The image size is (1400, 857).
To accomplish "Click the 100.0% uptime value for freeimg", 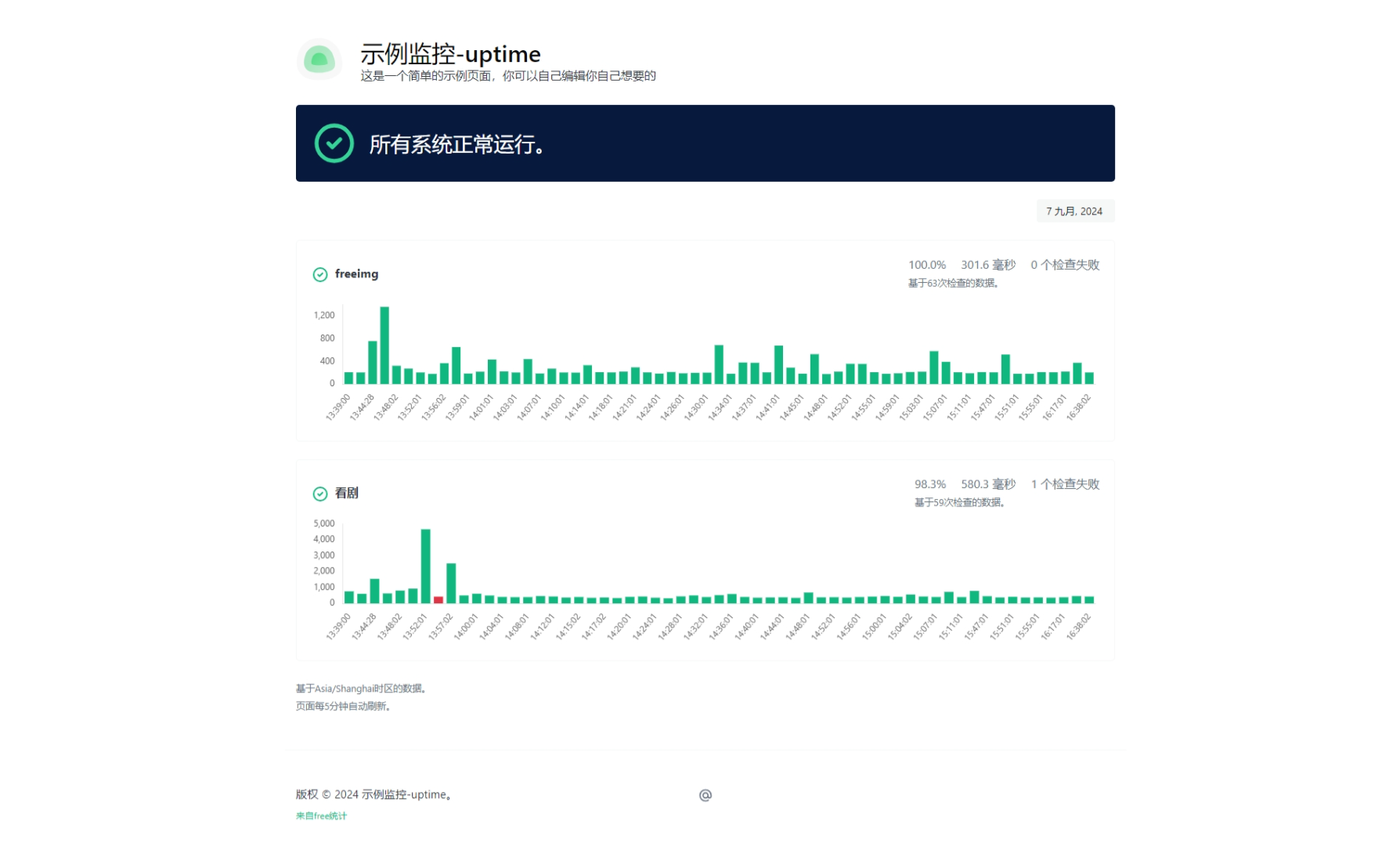I will [927, 265].
